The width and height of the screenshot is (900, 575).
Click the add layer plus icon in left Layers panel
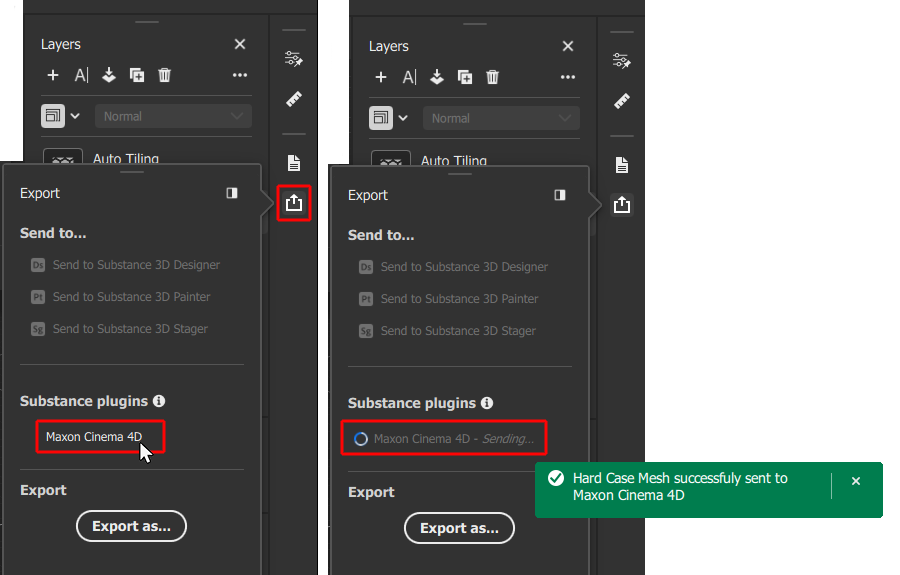pyautogui.click(x=53, y=75)
